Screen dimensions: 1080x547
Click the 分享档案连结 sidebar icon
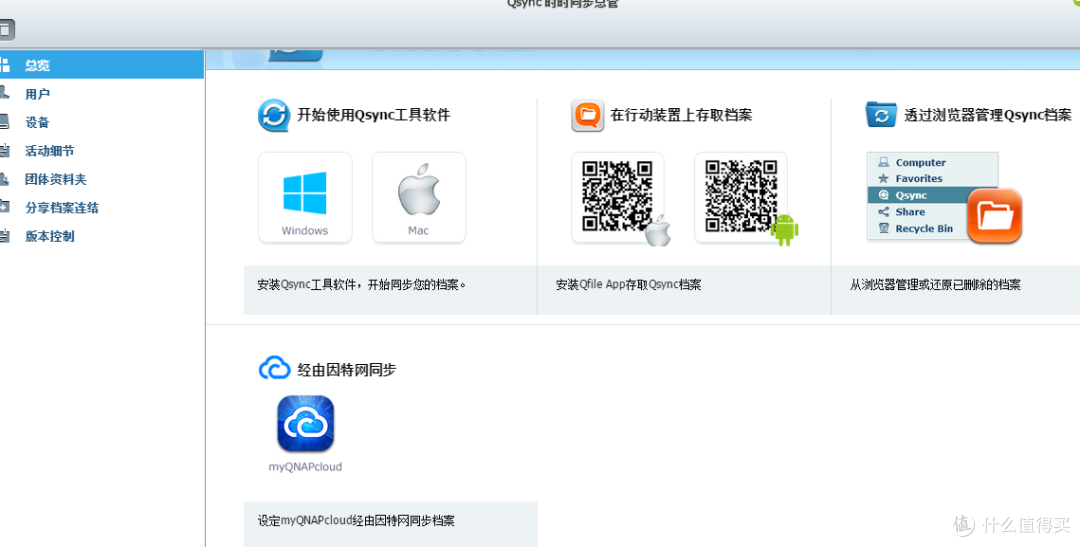(x=4, y=207)
